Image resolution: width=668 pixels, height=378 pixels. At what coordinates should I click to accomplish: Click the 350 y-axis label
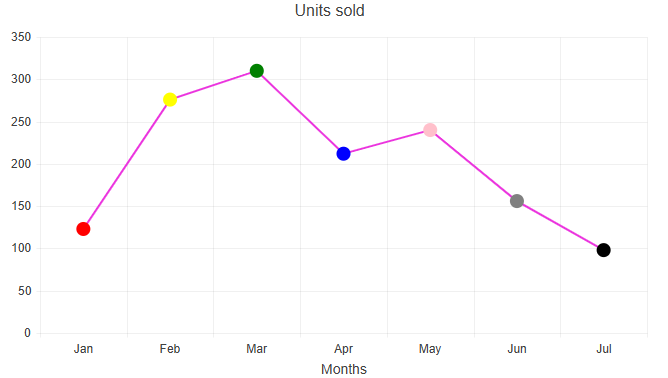[21, 37]
